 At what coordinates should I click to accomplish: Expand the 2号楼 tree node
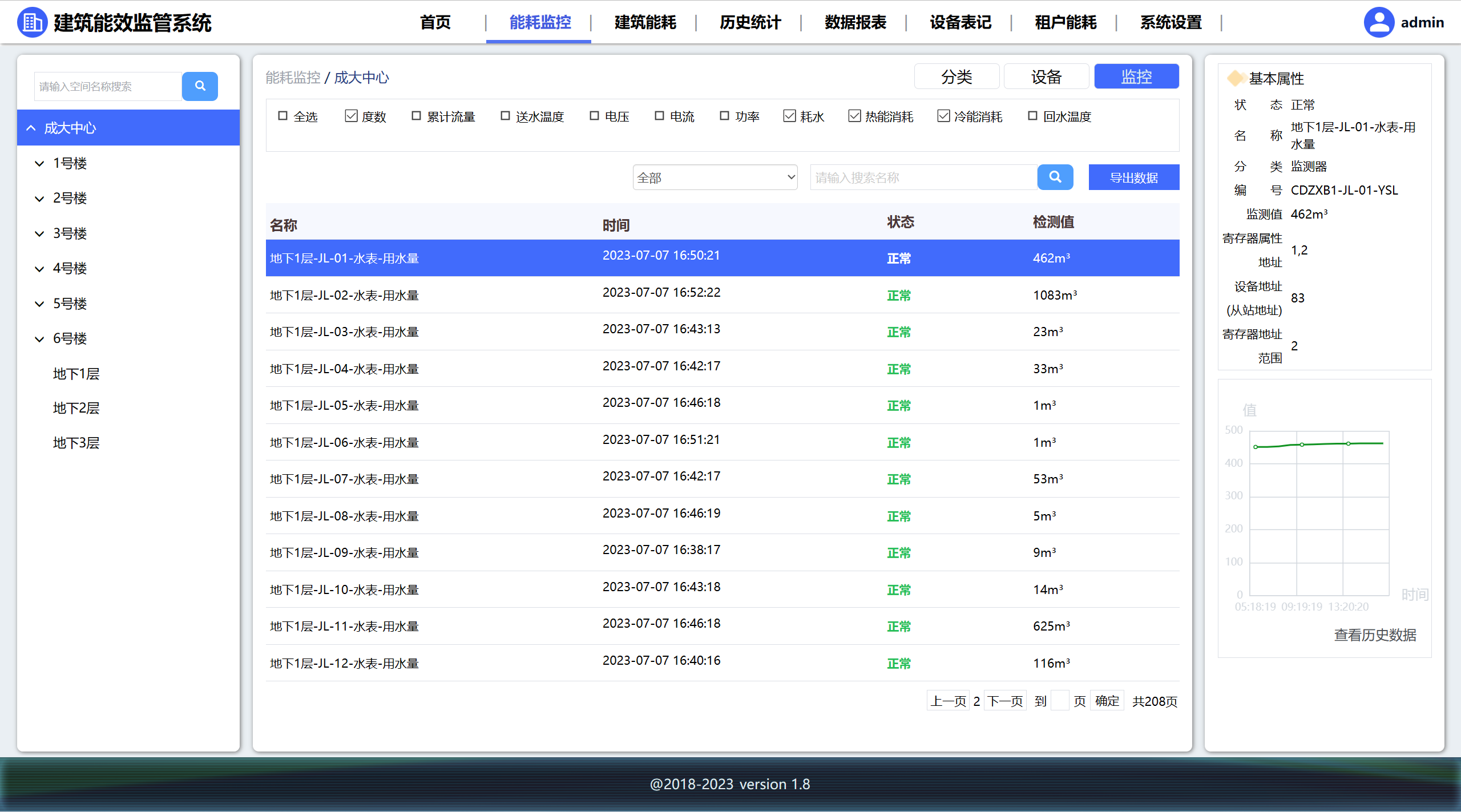tap(39, 199)
